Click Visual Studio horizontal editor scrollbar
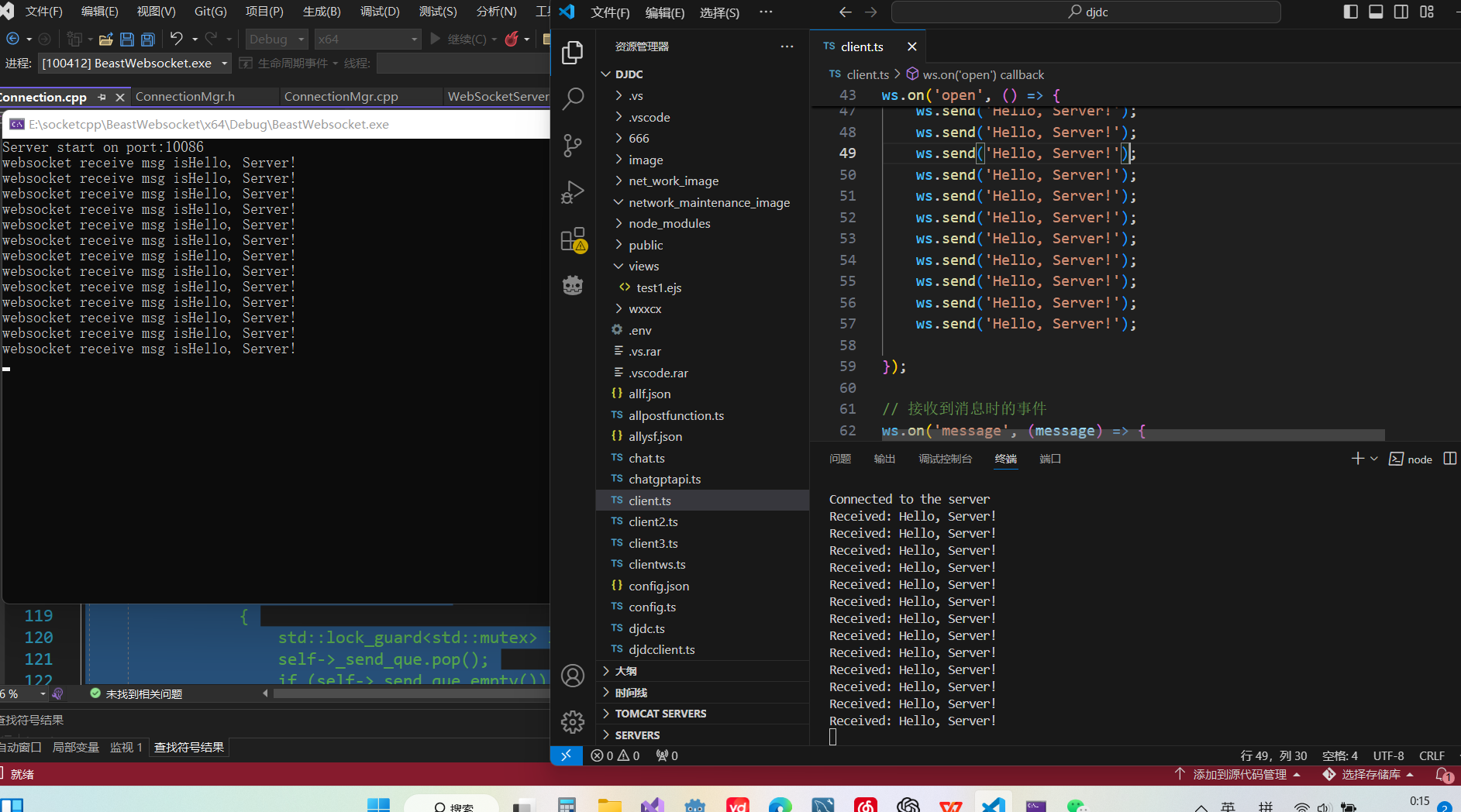This screenshot has height=812, width=1461. coord(411,693)
